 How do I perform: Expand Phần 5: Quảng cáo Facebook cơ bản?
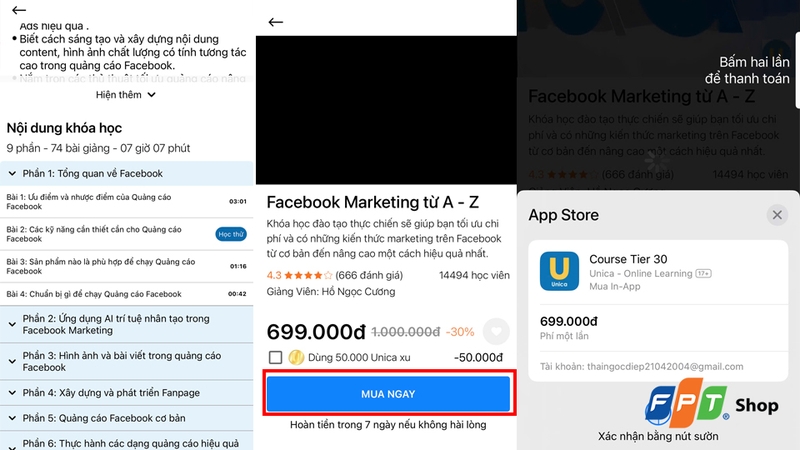click(127, 418)
